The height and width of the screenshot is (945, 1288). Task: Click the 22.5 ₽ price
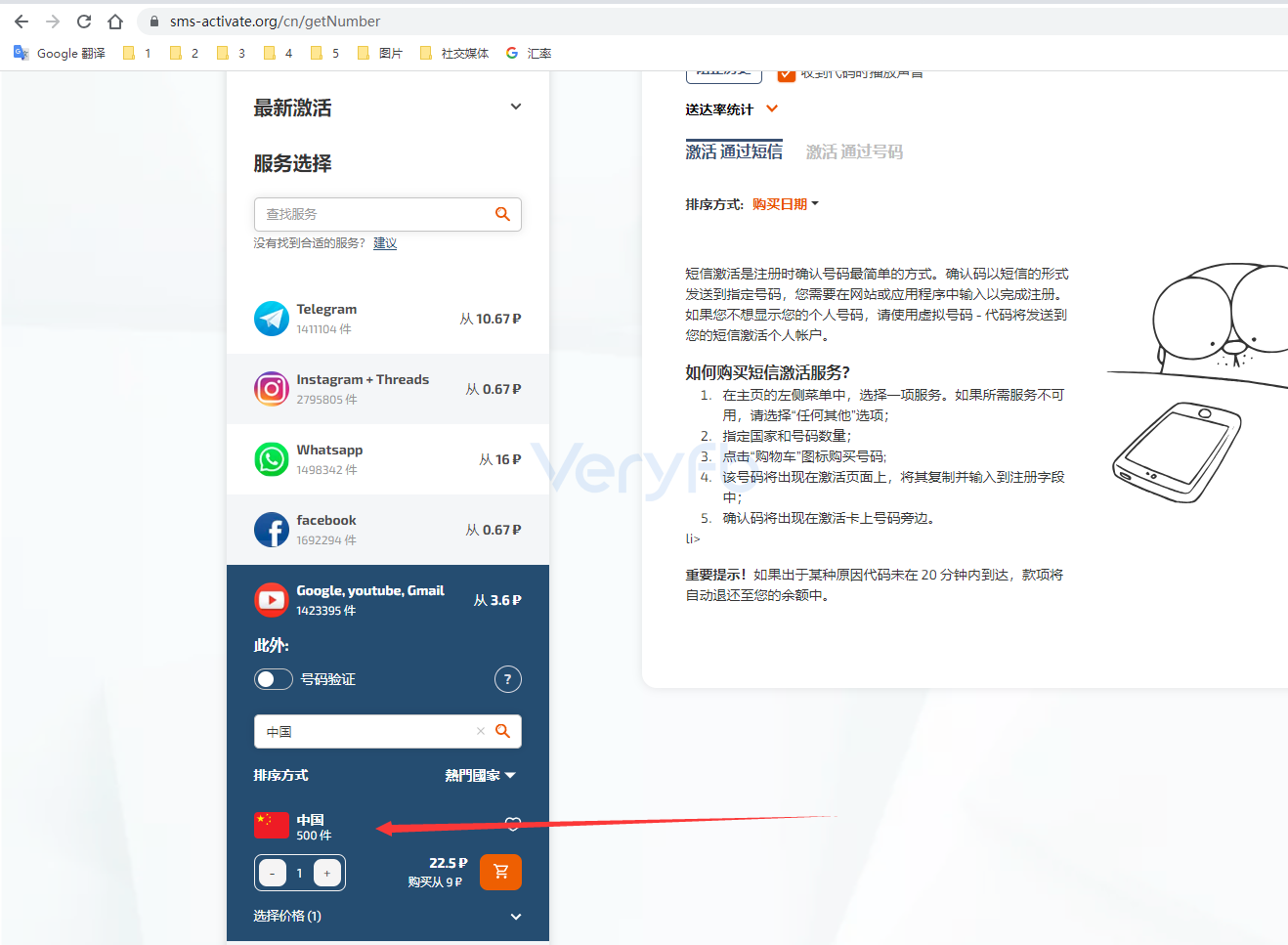coord(449,863)
